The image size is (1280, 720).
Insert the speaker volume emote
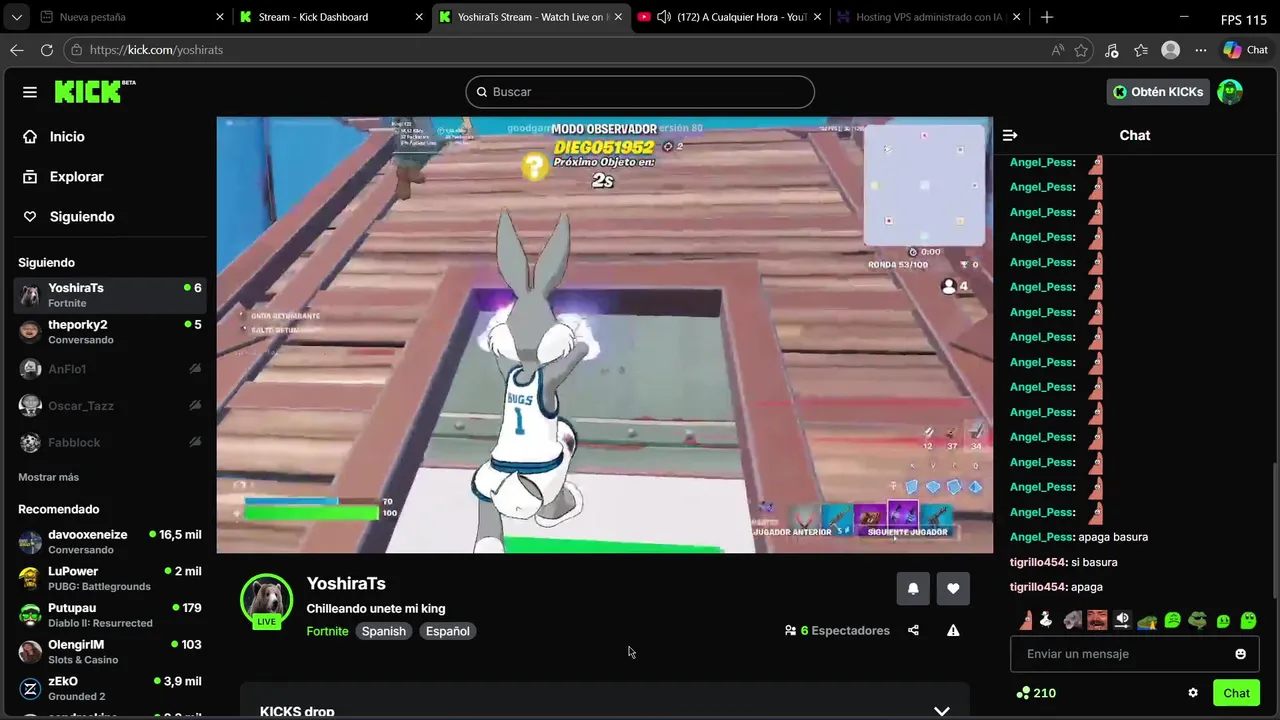[x=1122, y=620]
